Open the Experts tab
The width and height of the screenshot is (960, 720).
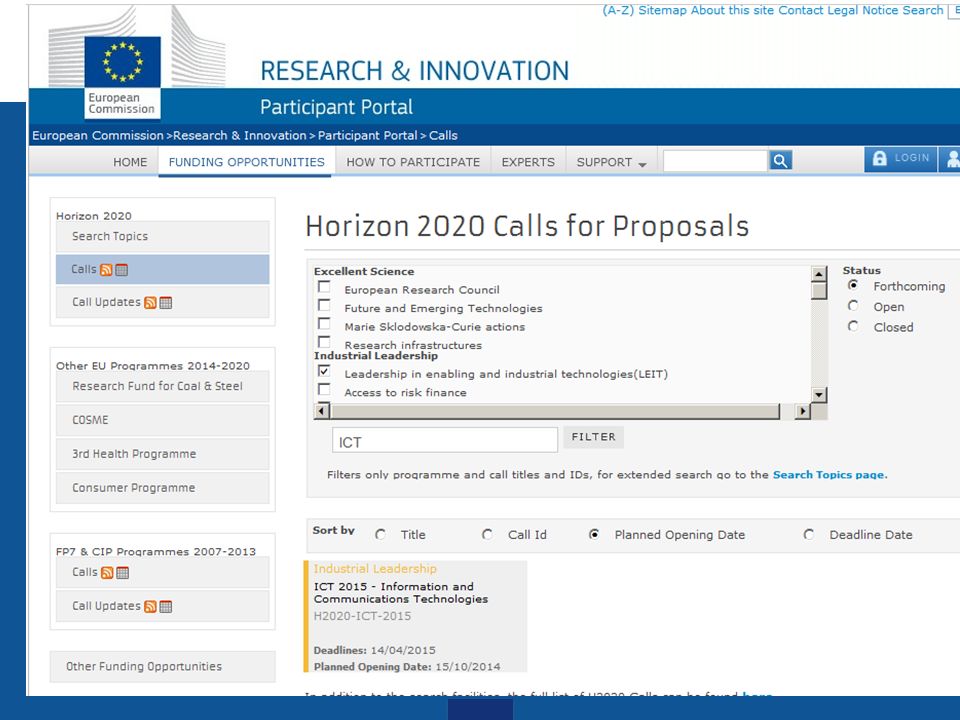tap(528, 162)
